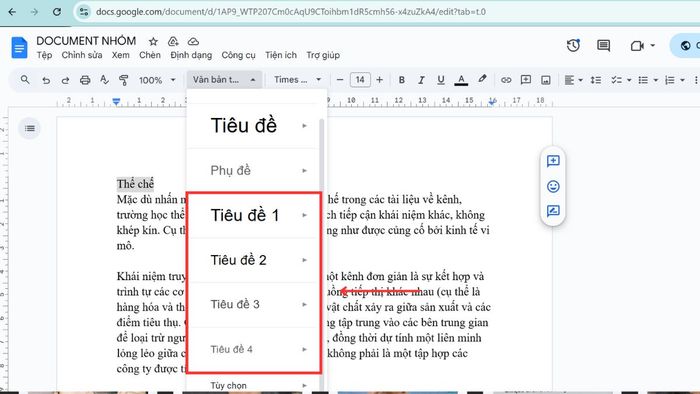Click the left indent ruler marker
The height and width of the screenshot is (394, 700).
(x=116, y=102)
